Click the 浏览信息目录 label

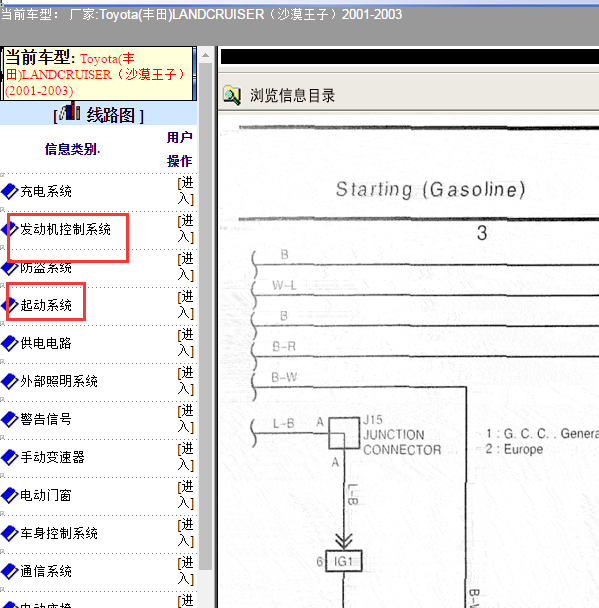(x=292, y=96)
